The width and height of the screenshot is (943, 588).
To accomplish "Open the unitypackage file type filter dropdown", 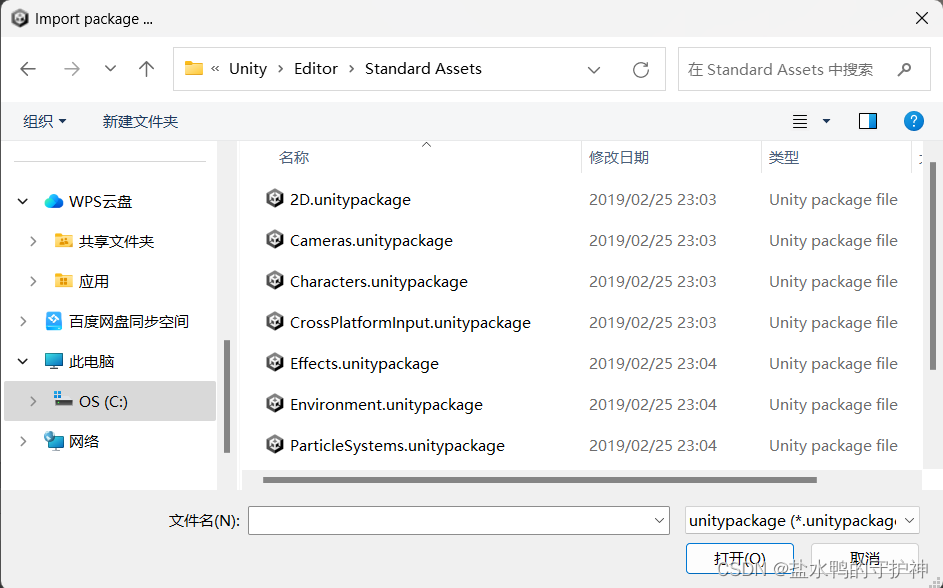I will pyautogui.click(x=802, y=520).
